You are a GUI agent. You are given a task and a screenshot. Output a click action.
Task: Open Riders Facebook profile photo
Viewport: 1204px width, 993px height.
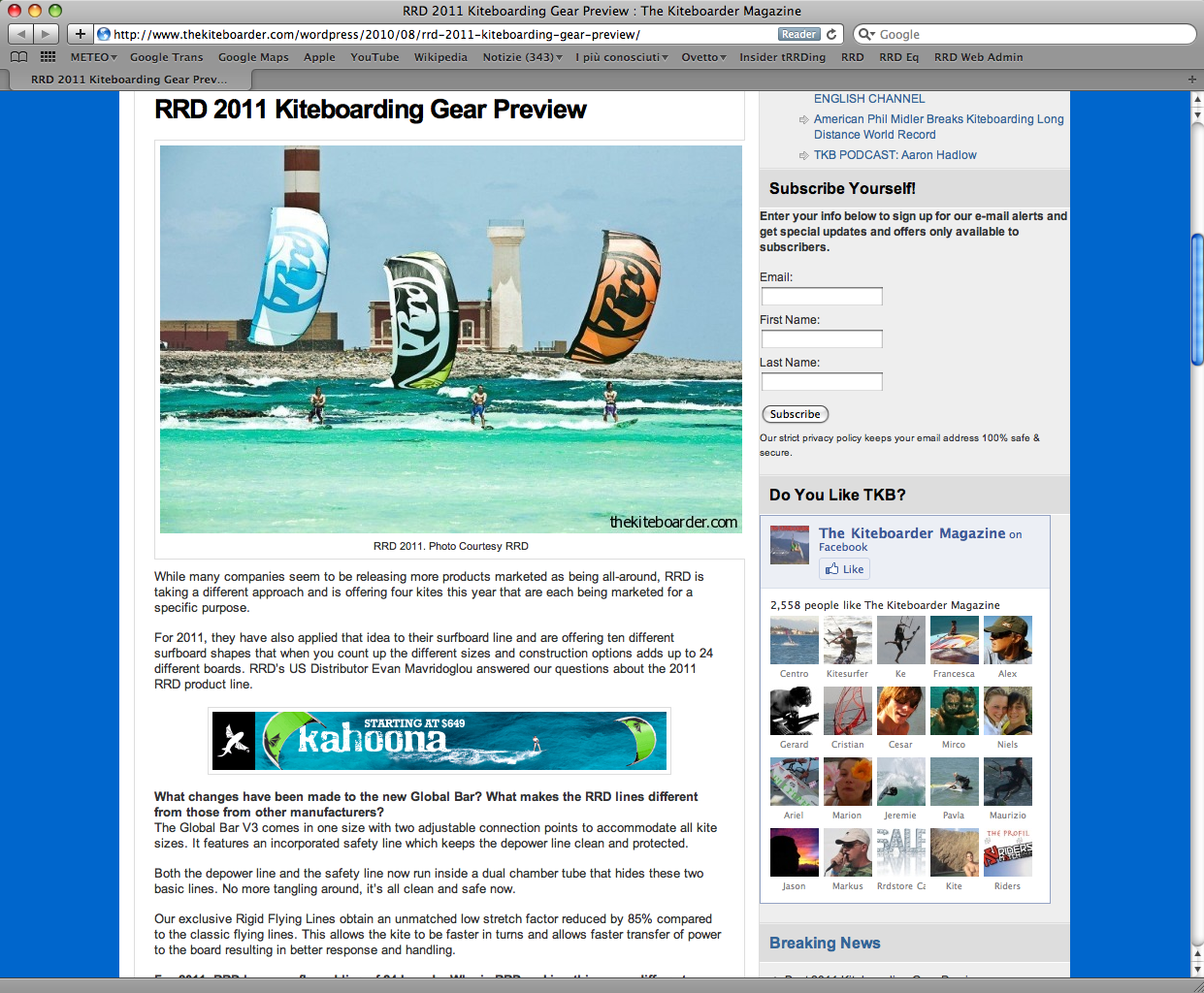[x=1008, y=852]
